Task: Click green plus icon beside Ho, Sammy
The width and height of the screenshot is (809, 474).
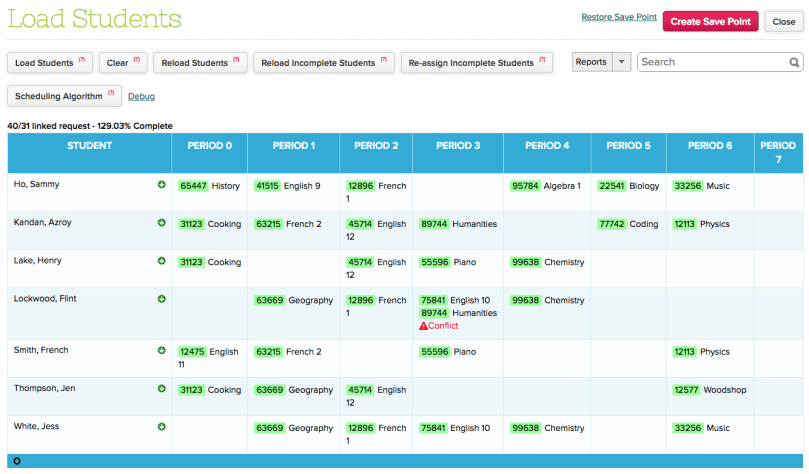Action: (x=162, y=185)
